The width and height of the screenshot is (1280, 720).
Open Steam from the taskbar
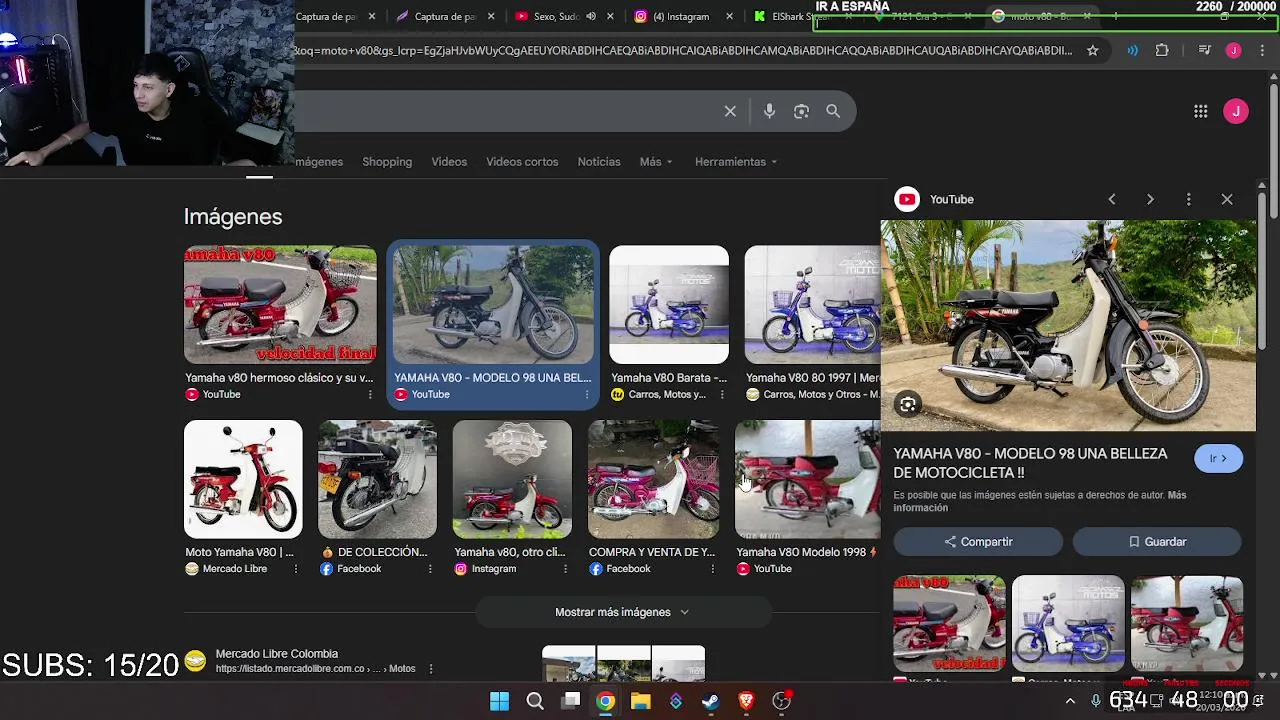coord(711,701)
